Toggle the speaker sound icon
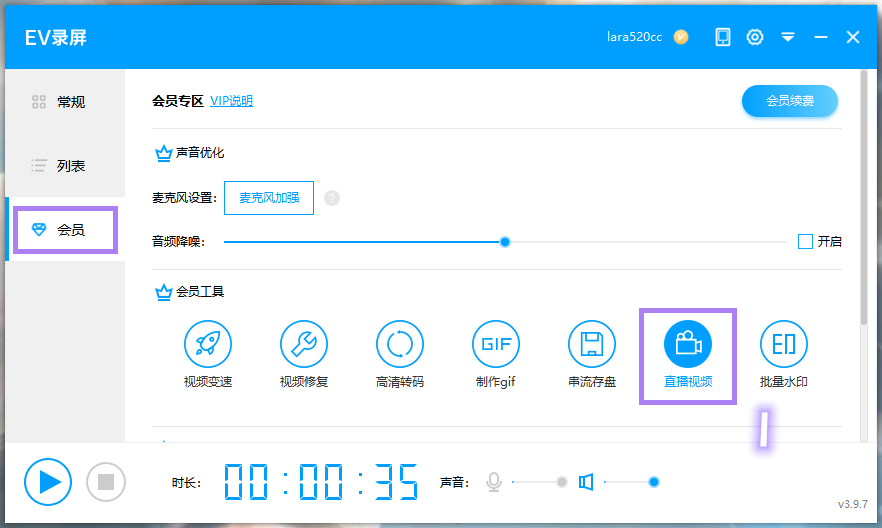882x528 pixels. pos(586,482)
